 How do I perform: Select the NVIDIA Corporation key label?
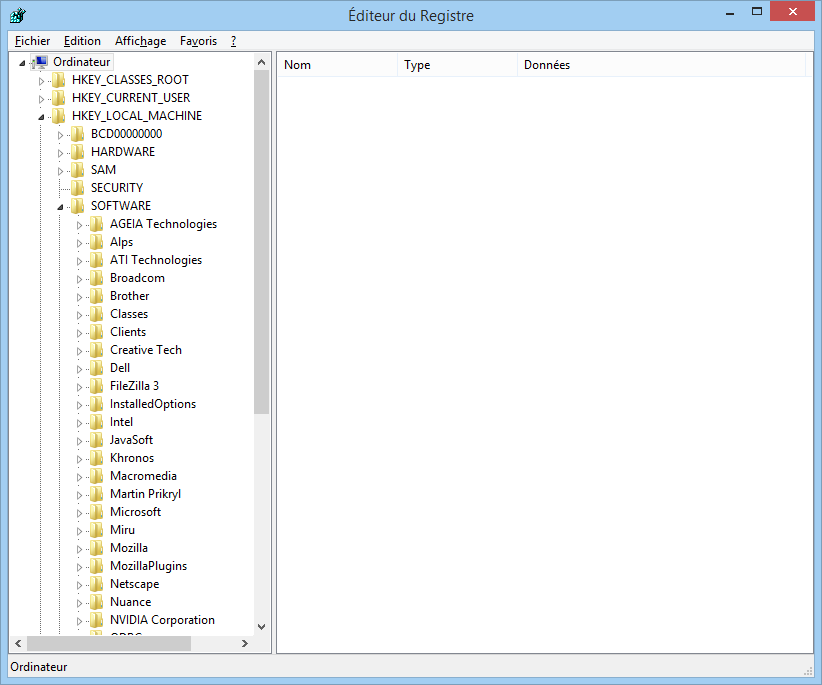click(162, 620)
